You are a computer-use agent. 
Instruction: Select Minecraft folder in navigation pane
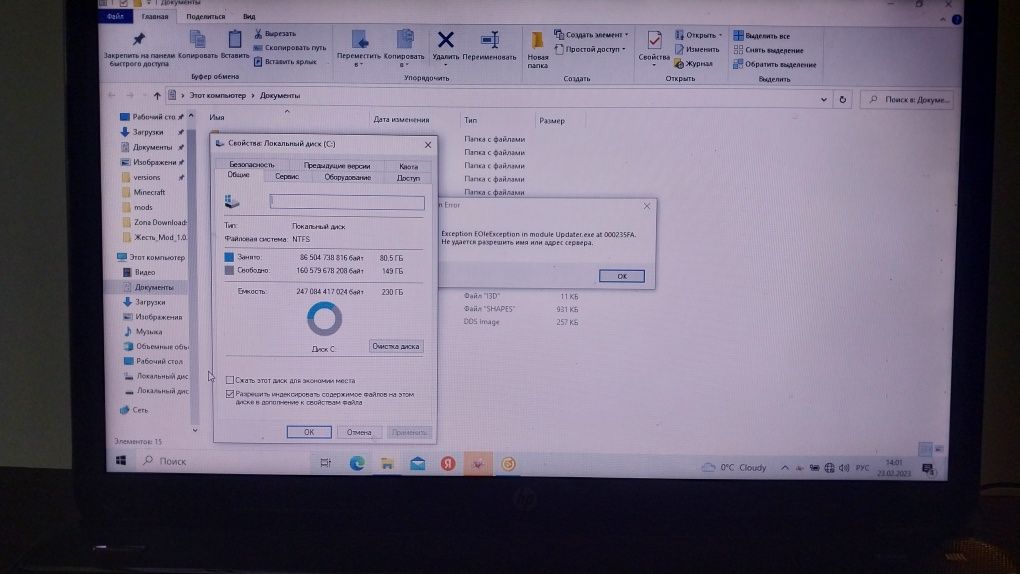click(149, 192)
